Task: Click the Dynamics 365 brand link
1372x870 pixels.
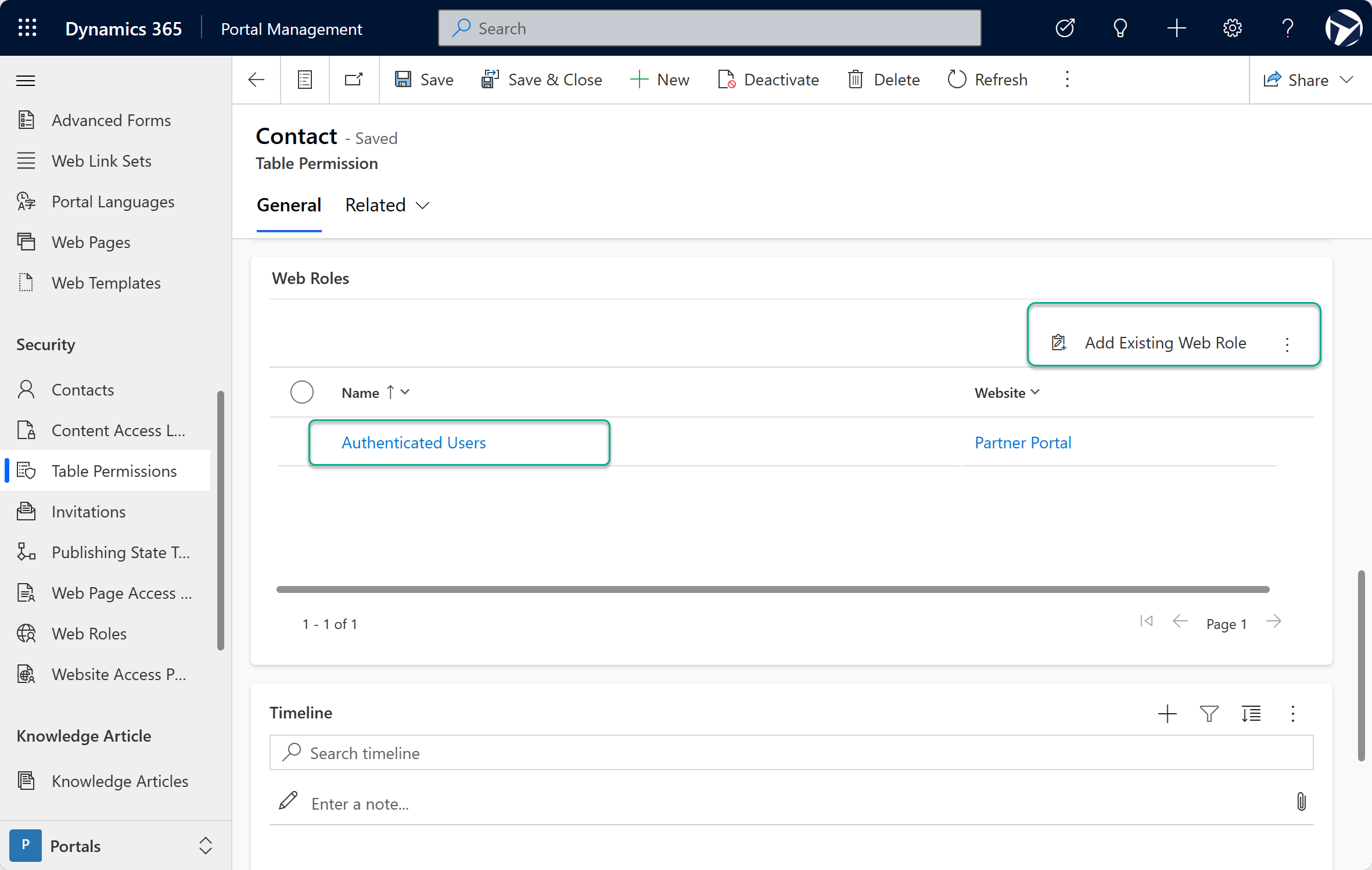Action: click(x=123, y=28)
